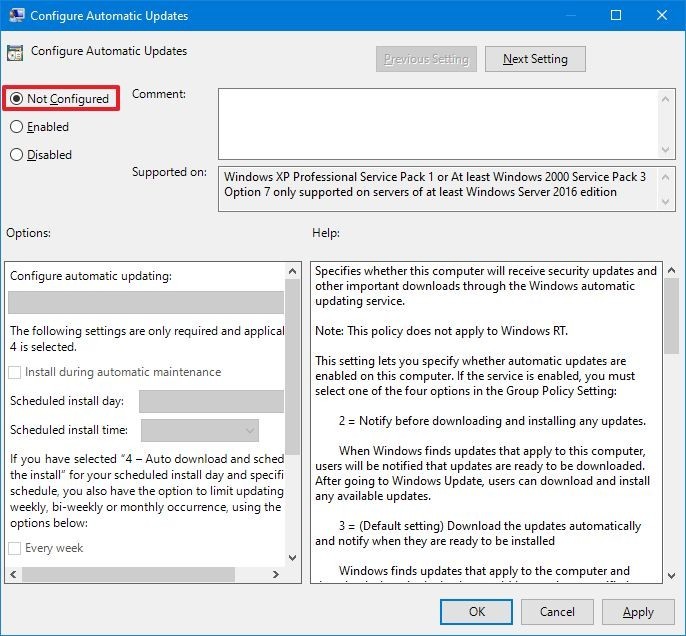The image size is (686, 636).
Task: Select the Enabled radio option
Action: [17, 127]
